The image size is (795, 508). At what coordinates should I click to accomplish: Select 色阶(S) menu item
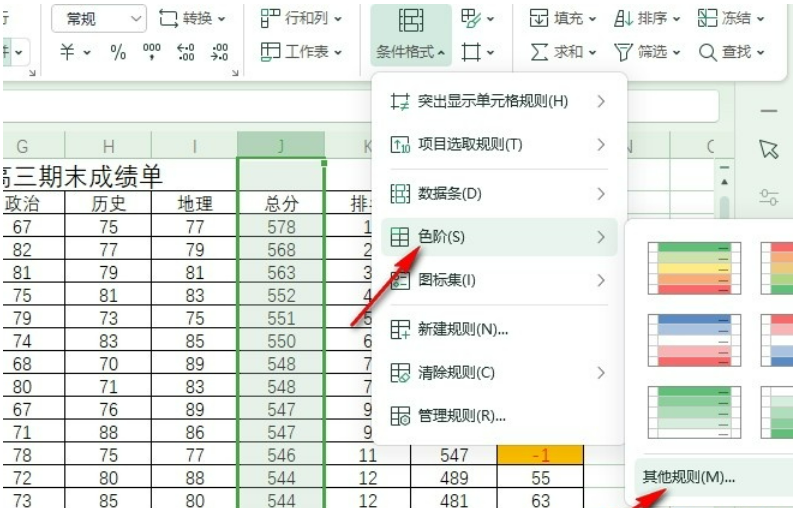coord(499,237)
